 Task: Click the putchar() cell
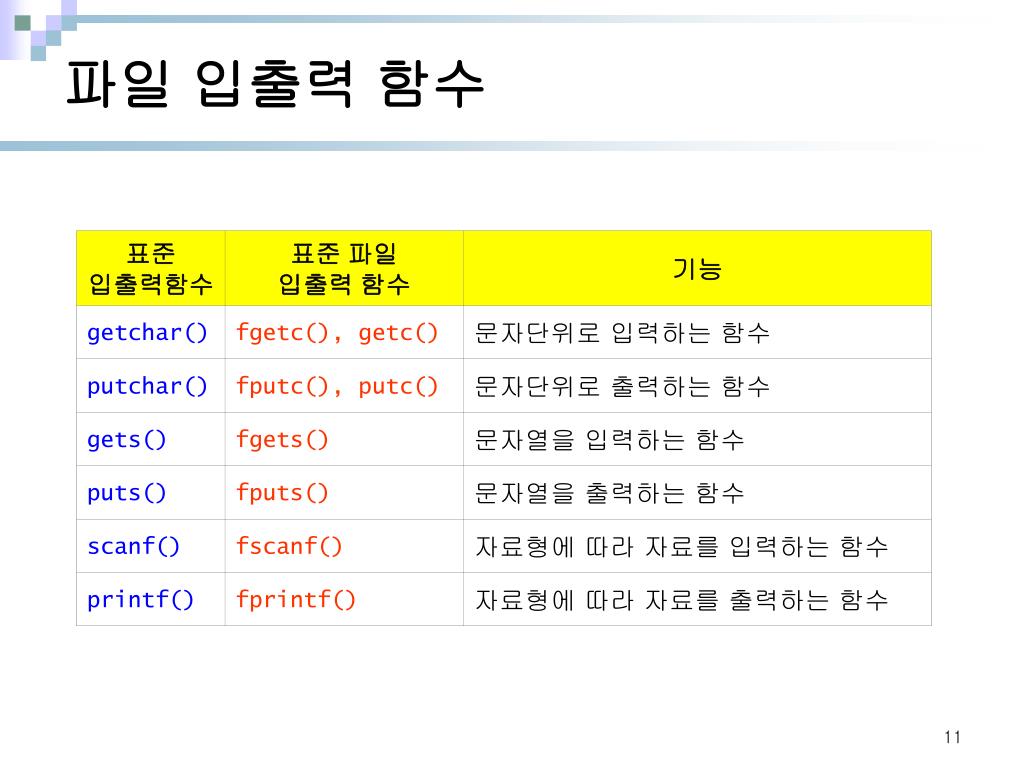pos(151,386)
